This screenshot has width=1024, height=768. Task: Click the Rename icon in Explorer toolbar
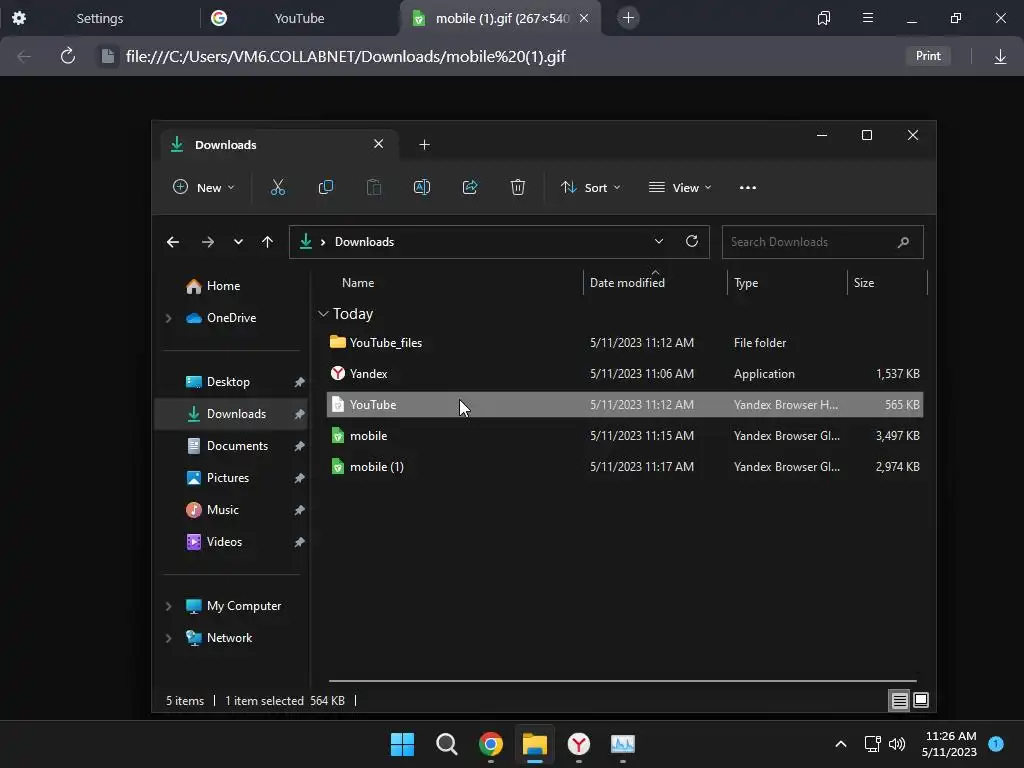422,187
